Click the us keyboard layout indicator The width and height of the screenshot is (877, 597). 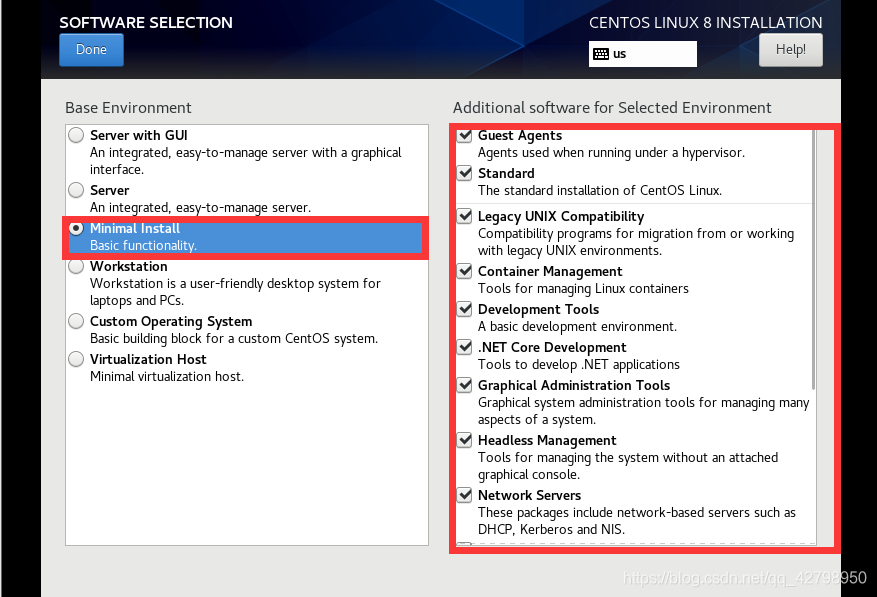(643, 54)
